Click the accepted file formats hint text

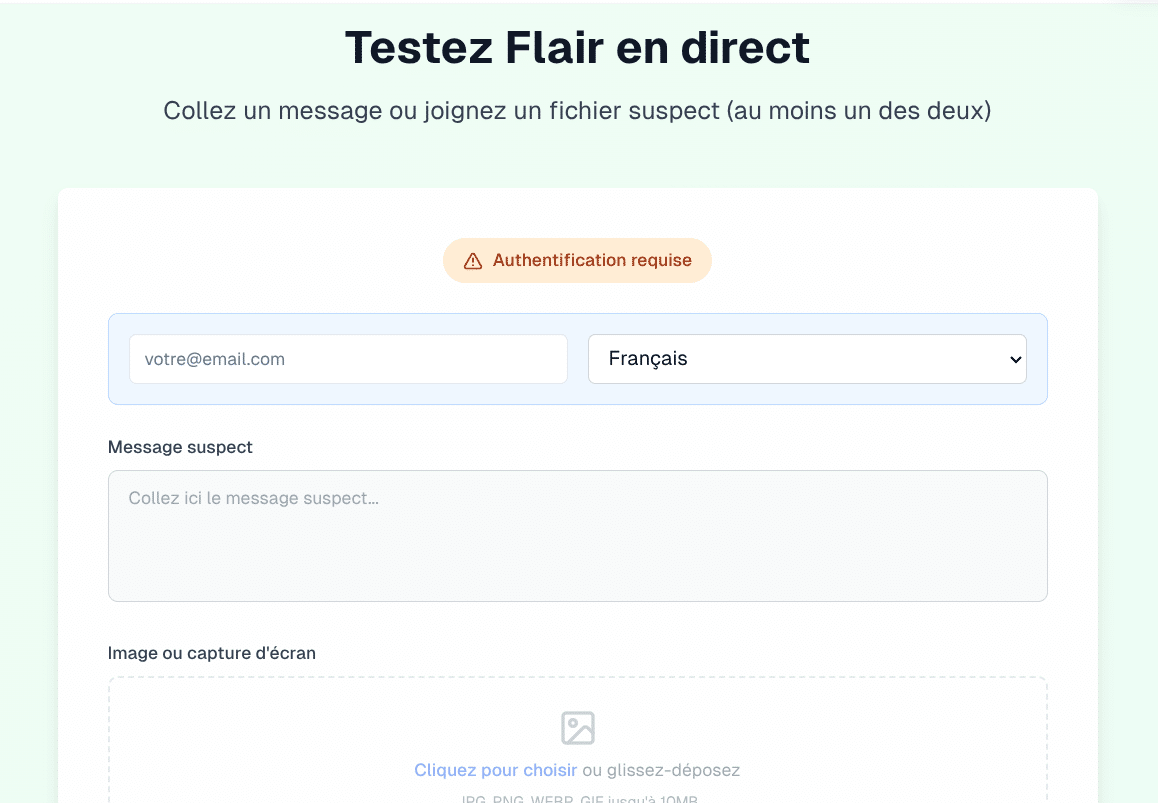578,798
